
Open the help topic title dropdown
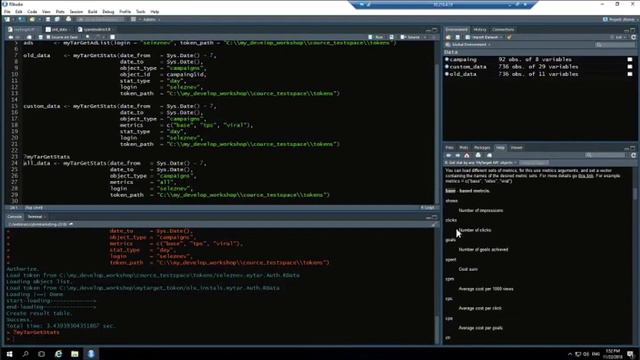coord(481,162)
